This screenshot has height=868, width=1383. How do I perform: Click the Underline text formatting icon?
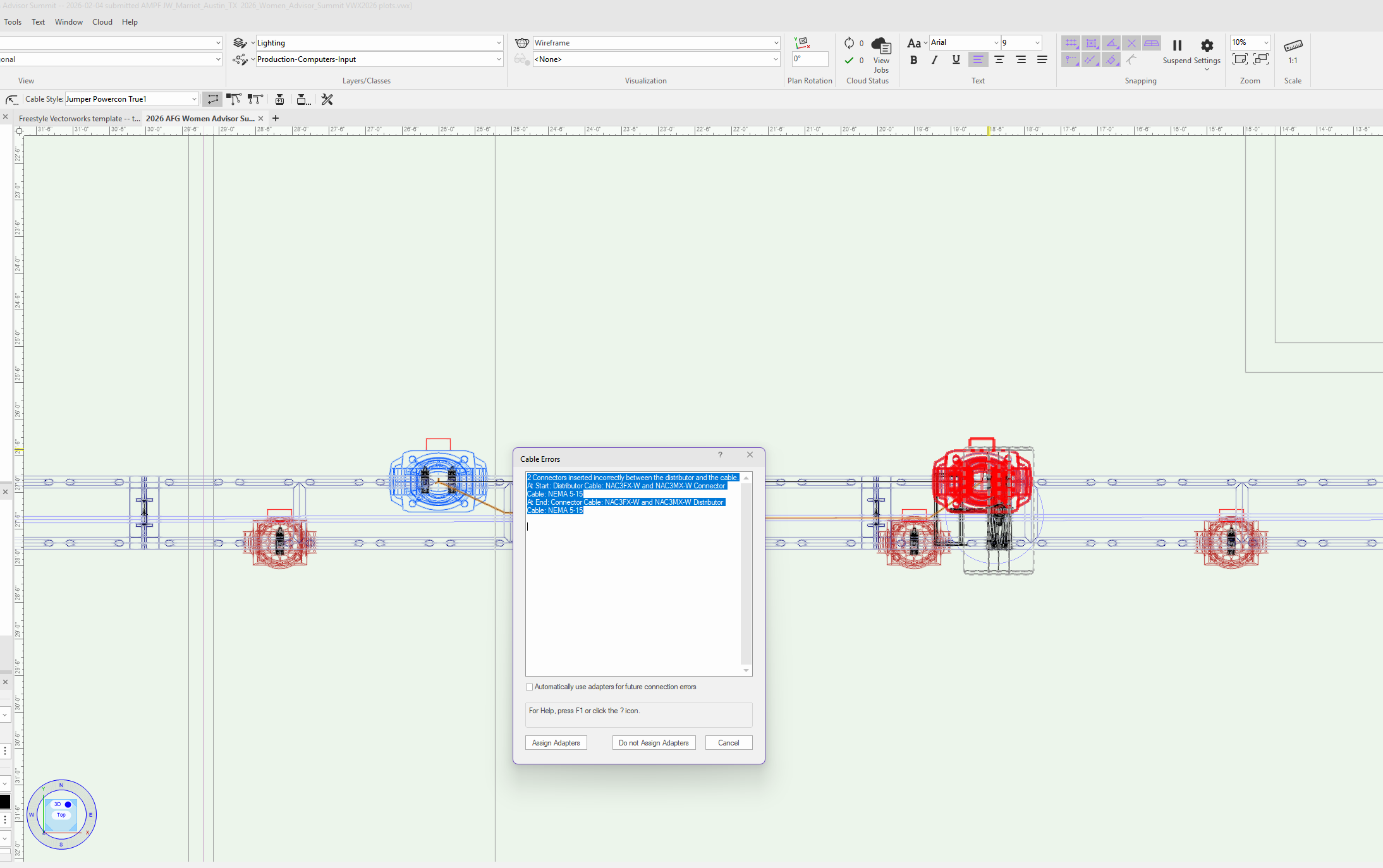pyautogui.click(x=956, y=60)
